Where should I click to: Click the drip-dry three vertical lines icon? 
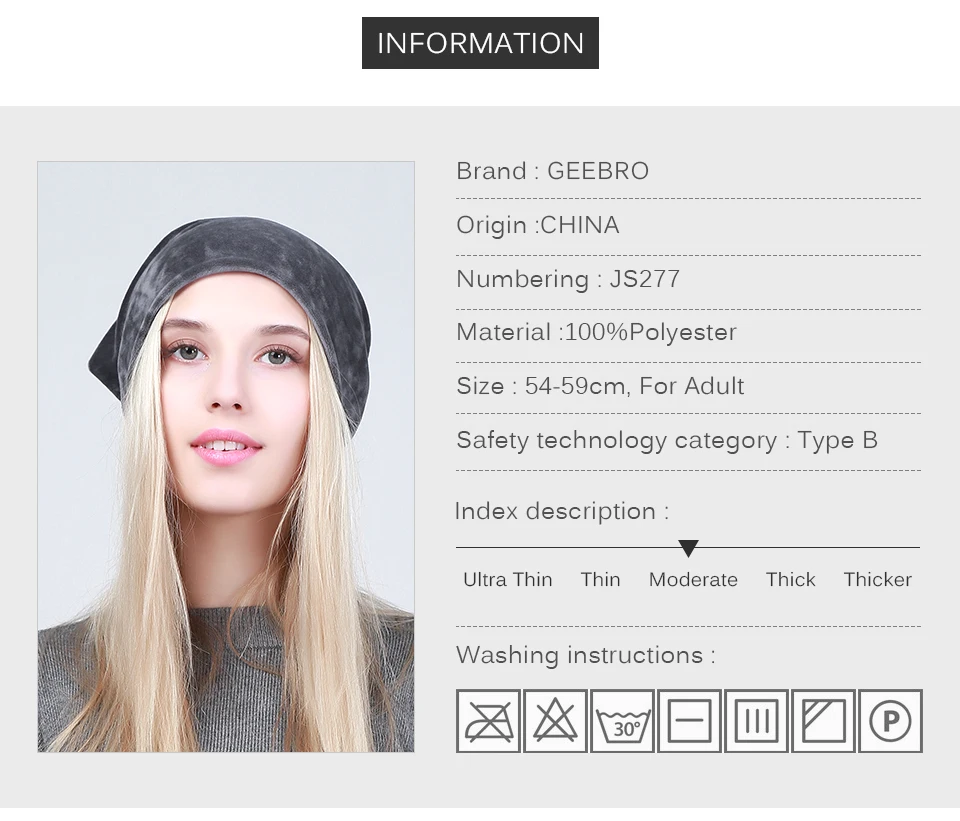point(756,721)
